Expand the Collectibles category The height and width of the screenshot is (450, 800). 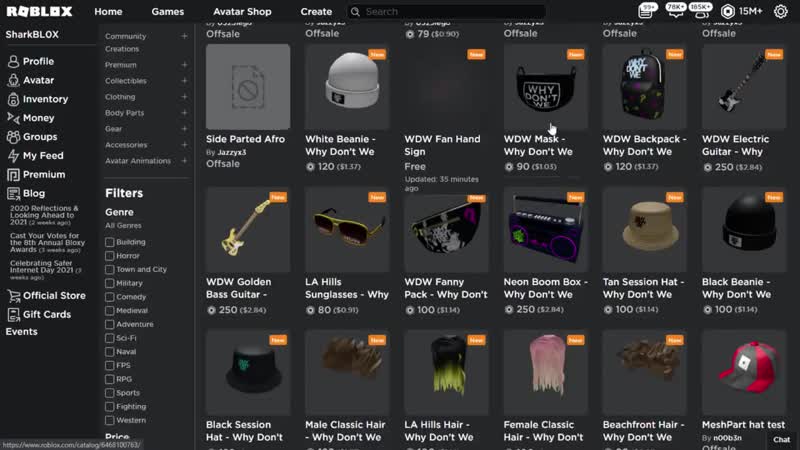pos(184,81)
